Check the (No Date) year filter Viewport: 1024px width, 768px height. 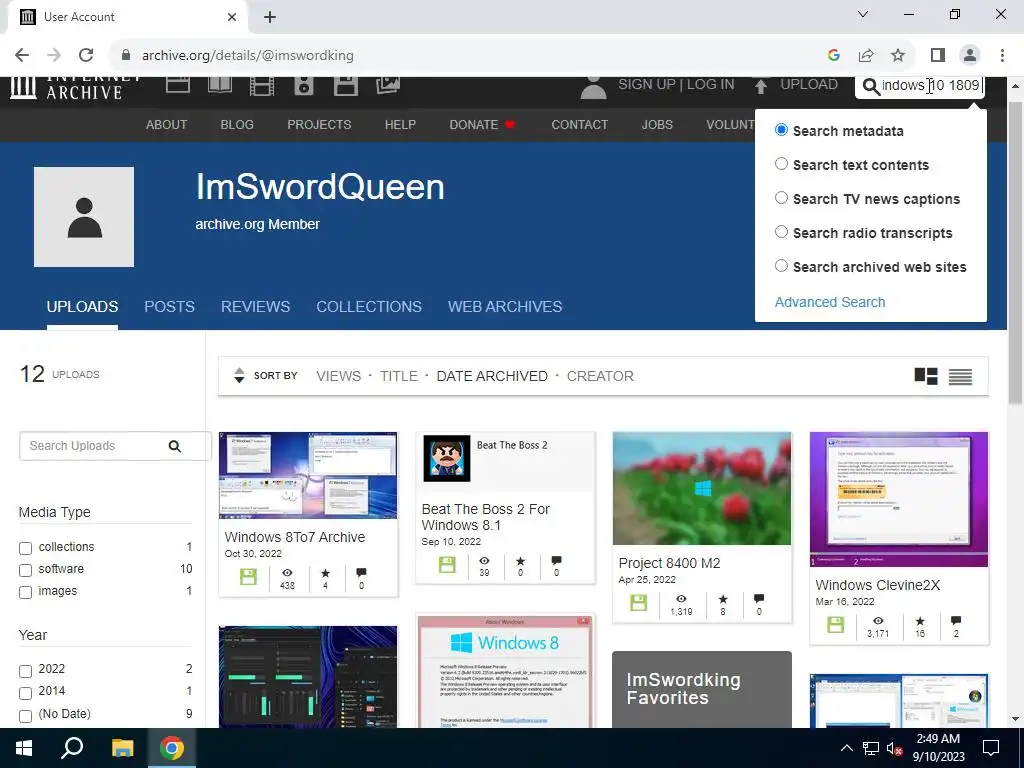[25, 716]
